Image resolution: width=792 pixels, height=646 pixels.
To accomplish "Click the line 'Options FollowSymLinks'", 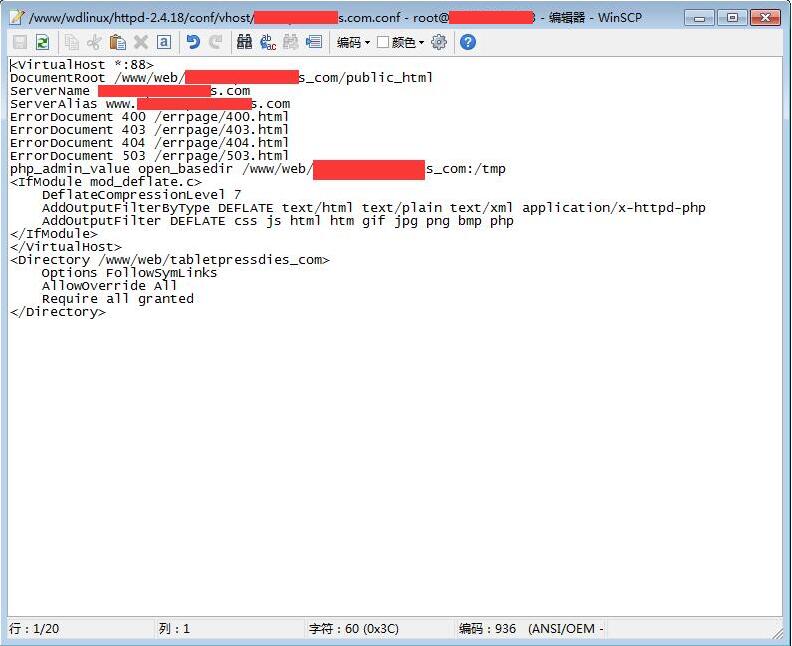I will [x=129, y=273].
